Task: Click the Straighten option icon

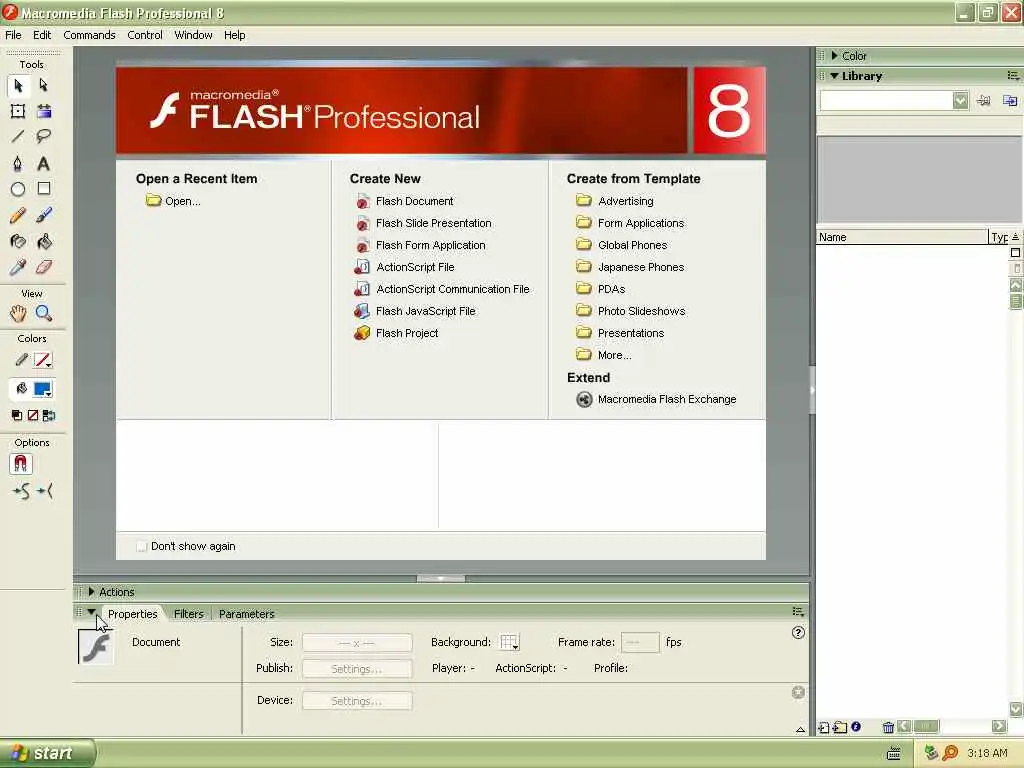Action: pyautogui.click(x=44, y=491)
